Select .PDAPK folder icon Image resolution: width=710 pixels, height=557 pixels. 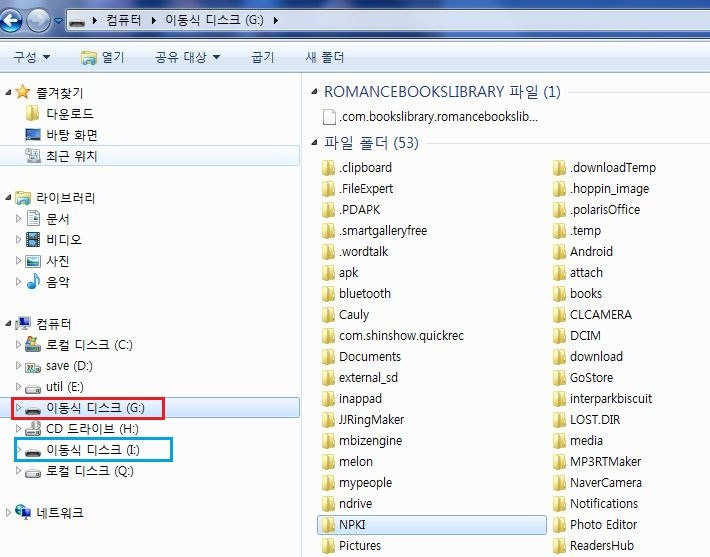(x=328, y=210)
